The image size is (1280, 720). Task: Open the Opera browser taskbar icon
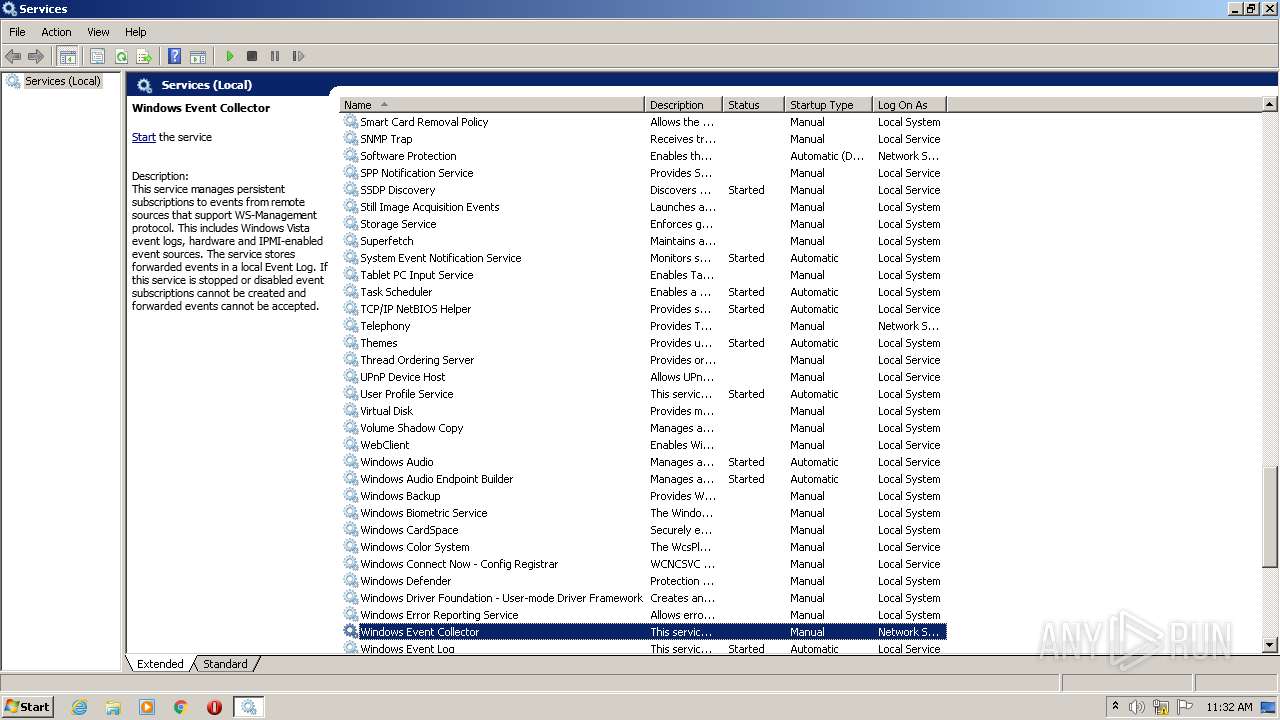tap(214, 707)
